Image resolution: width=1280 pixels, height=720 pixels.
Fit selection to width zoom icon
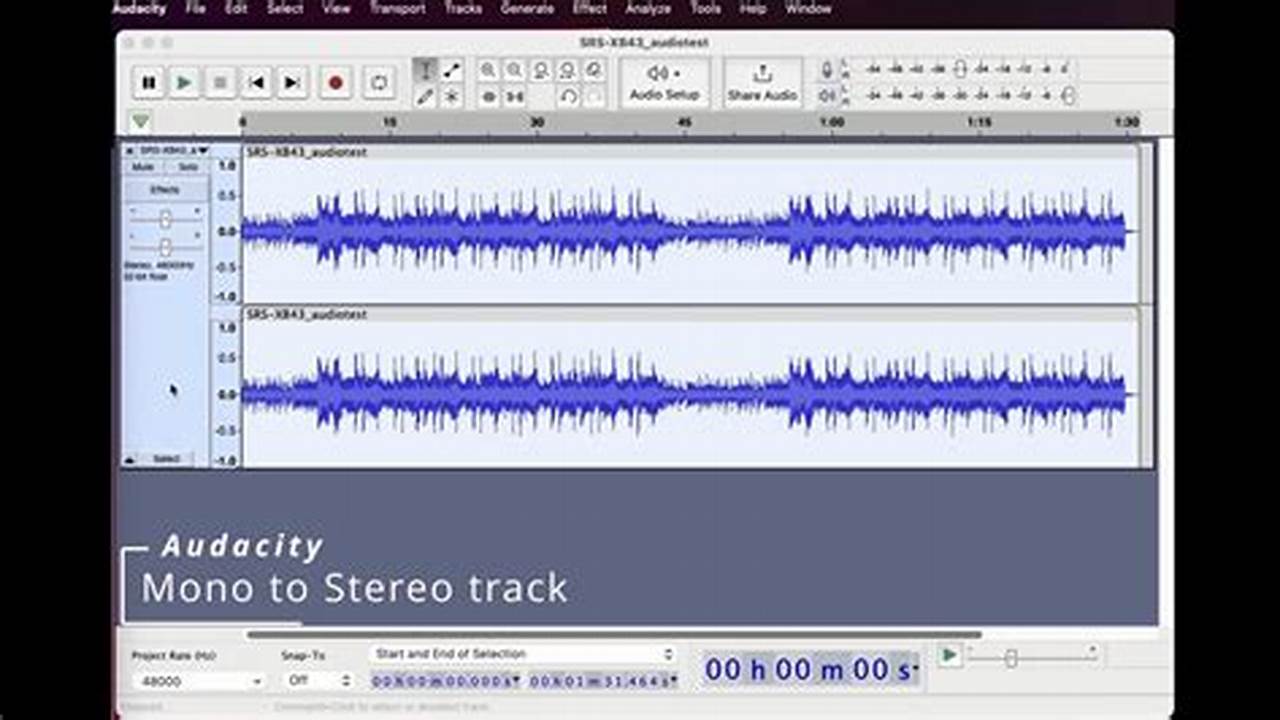541,70
